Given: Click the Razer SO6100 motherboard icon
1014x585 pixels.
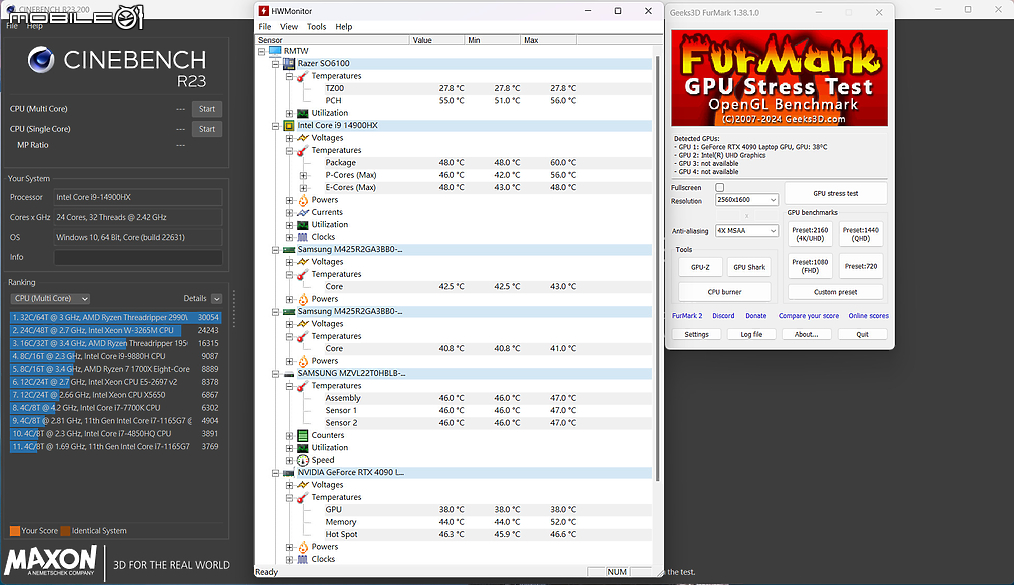Looking at the screenshot, I should click(288, 63).
